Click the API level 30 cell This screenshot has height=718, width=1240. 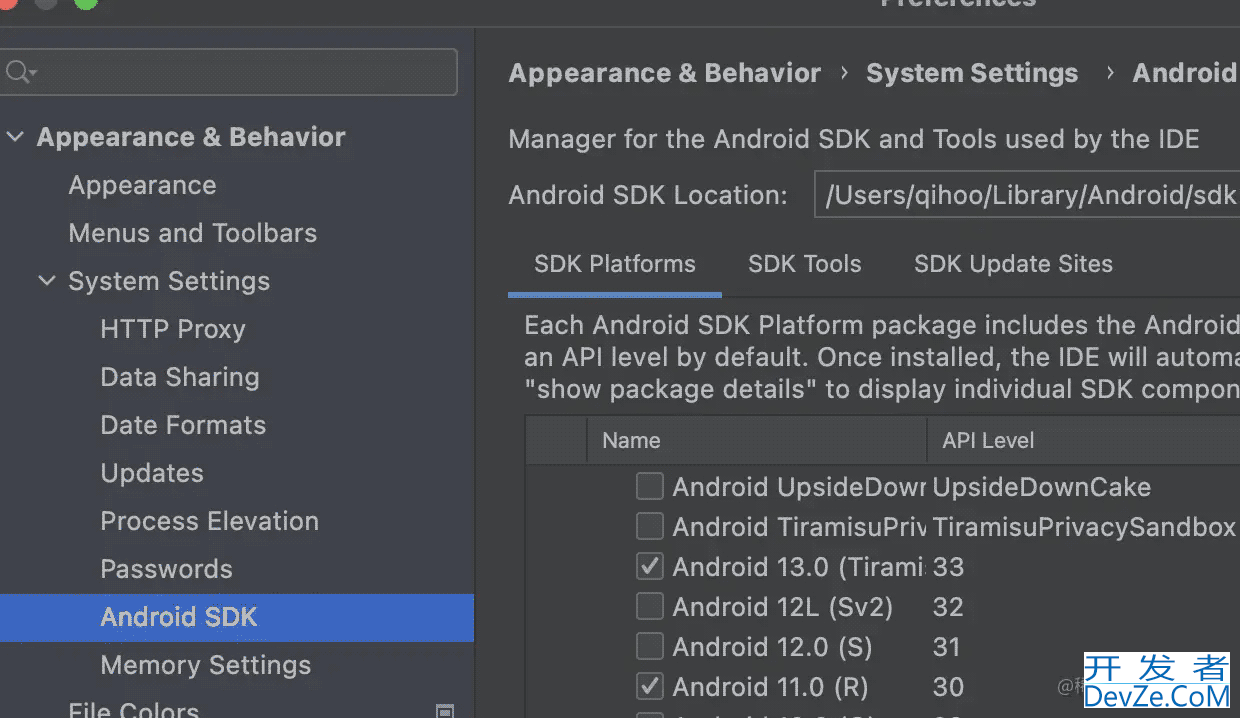click(948, 687)
